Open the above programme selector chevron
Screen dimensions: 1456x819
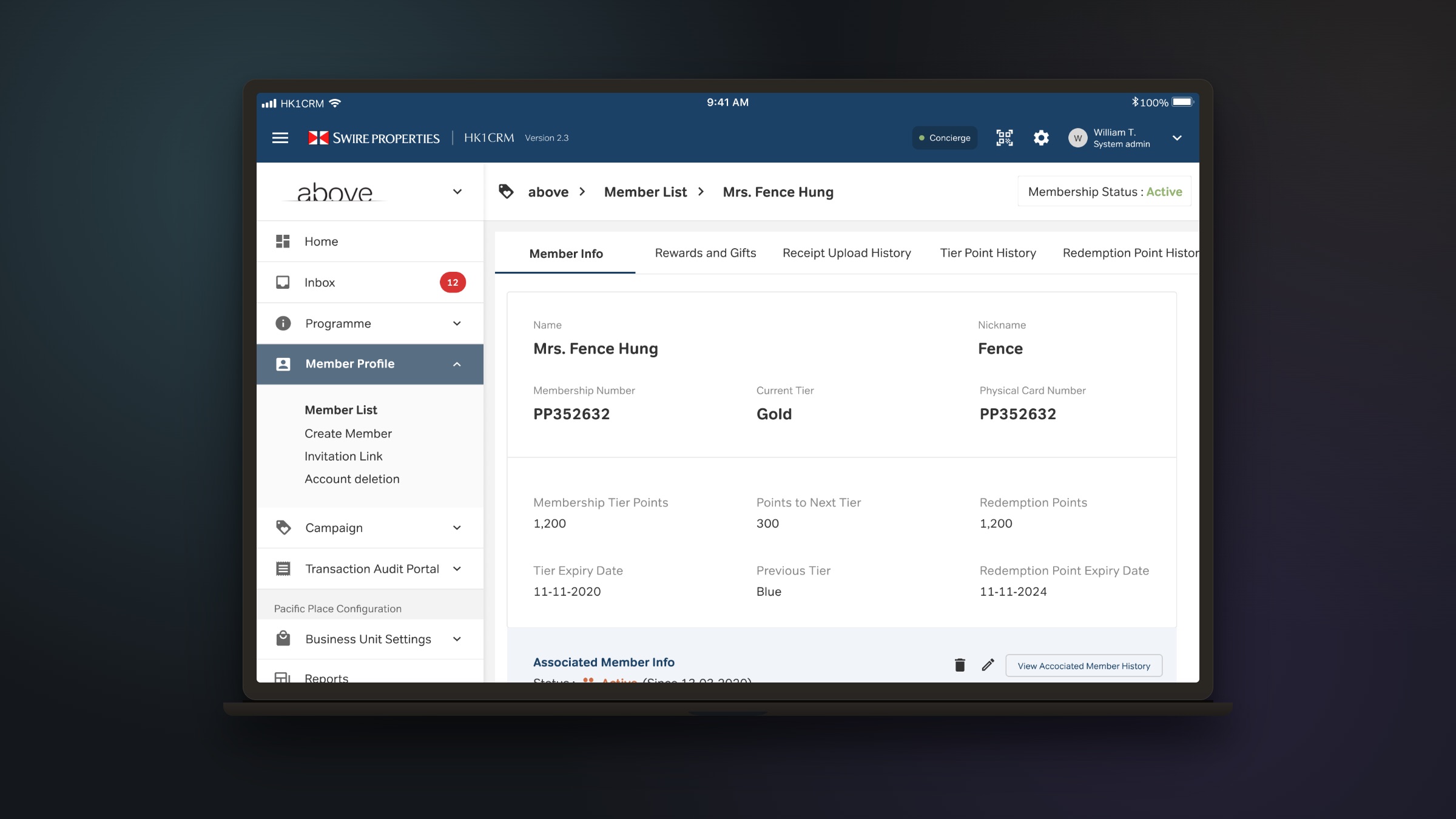pos(457,192)
